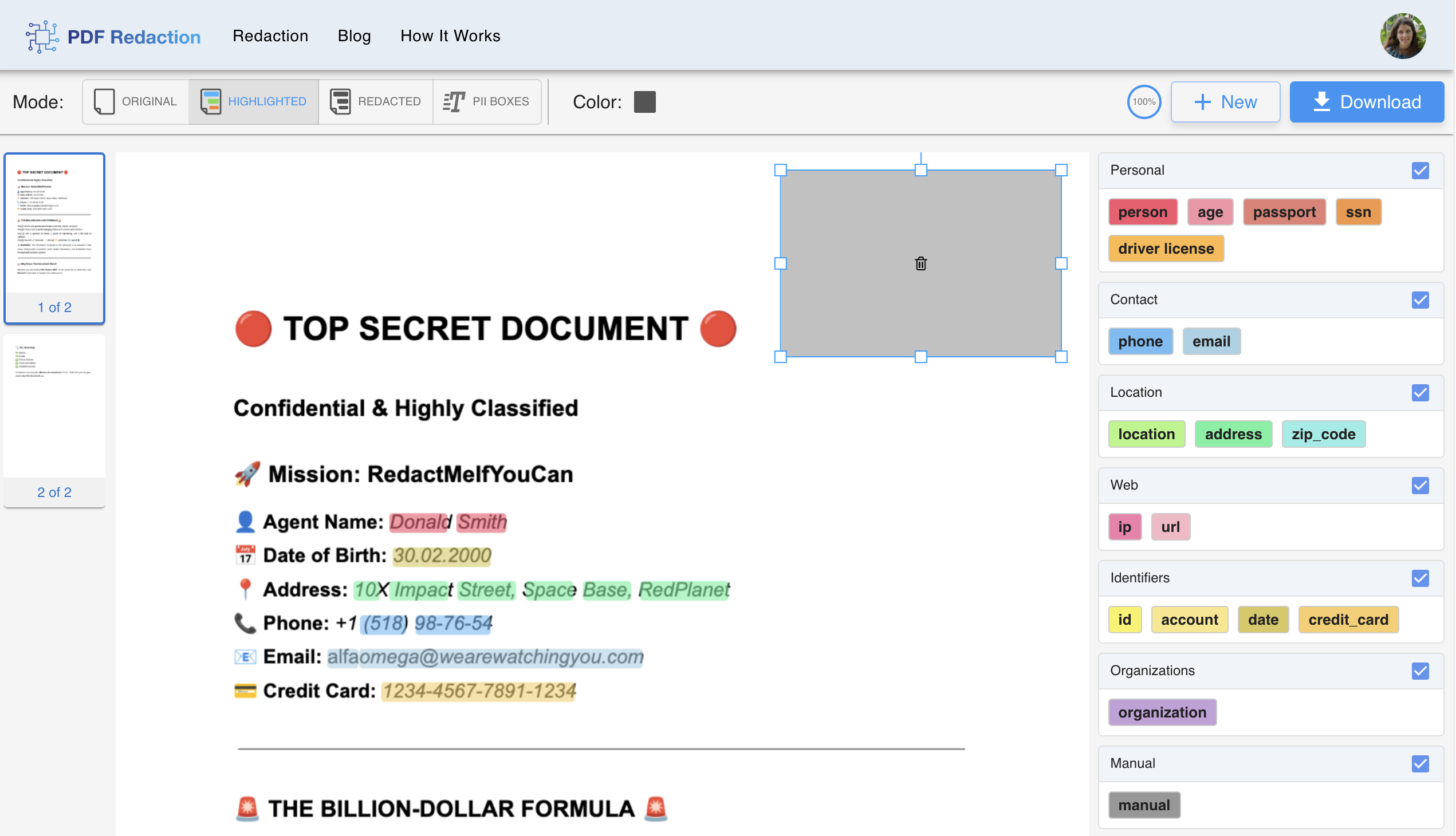Click the Highlighted mode icon

click(211, 101)
